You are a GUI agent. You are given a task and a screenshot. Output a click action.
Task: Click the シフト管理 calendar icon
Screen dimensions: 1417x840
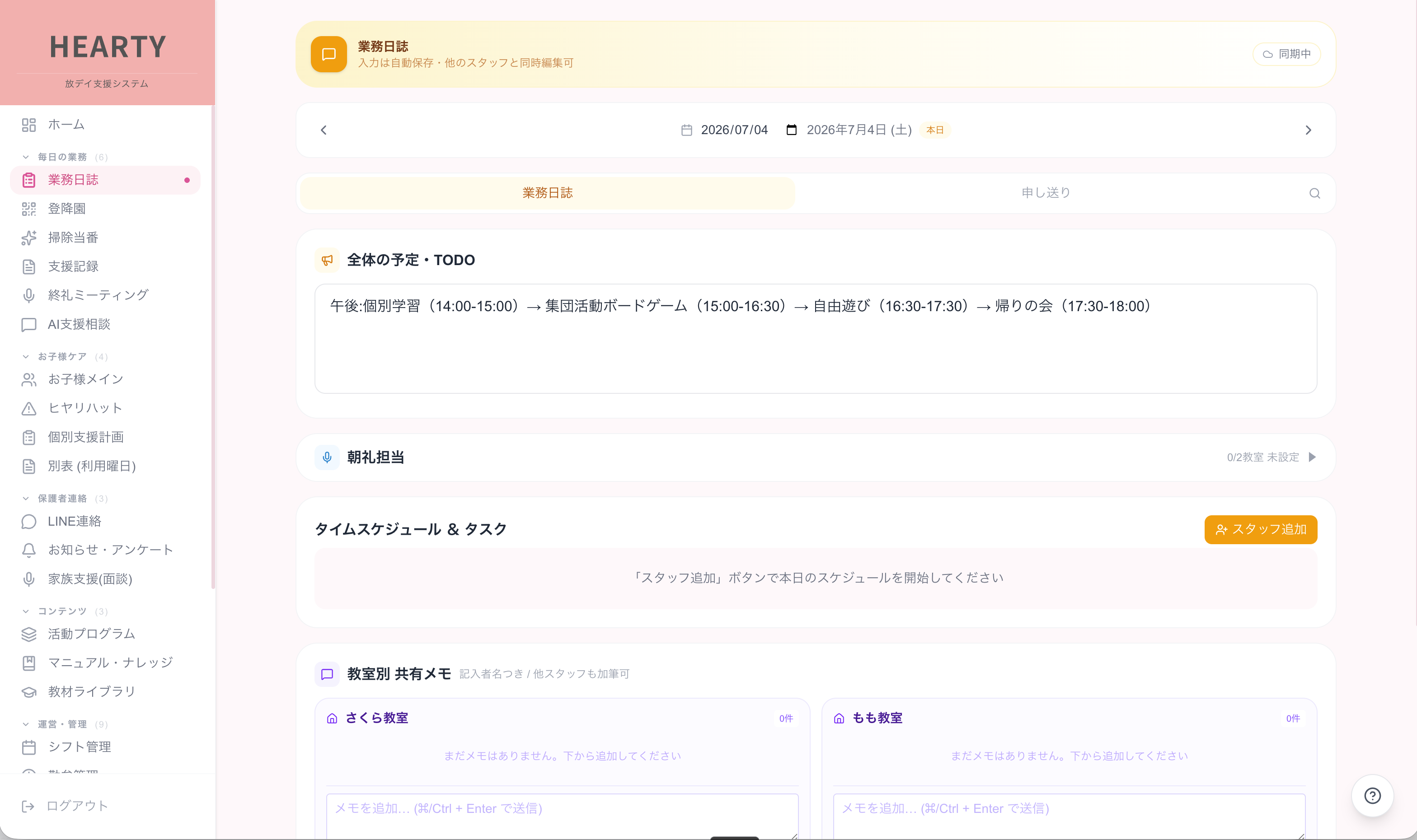click(x=29, y=747)
